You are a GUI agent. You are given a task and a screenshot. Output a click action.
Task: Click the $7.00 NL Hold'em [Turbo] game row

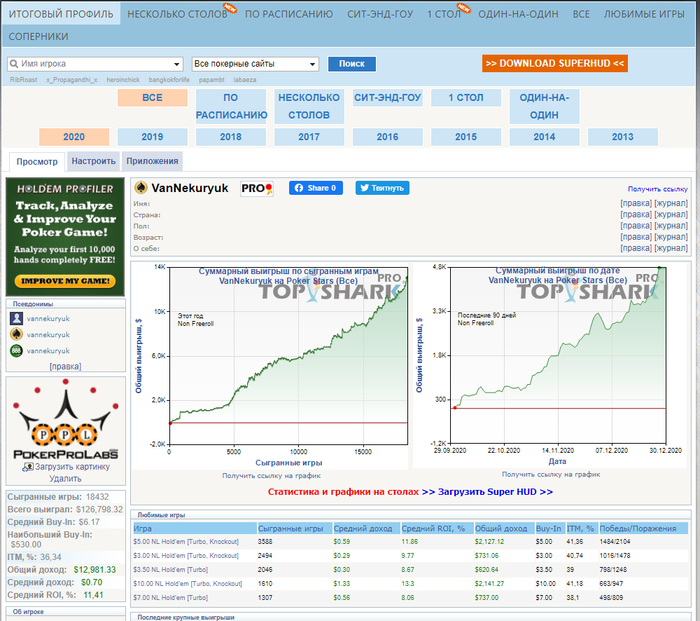411,597
